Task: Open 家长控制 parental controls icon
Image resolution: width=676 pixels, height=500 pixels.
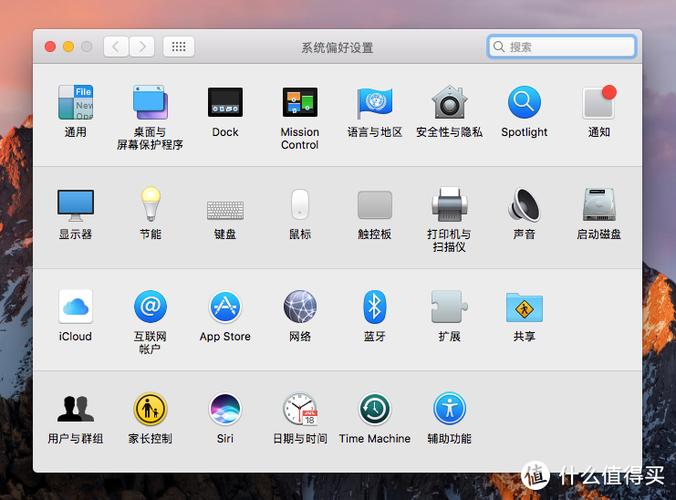Action: coord(150,409)
